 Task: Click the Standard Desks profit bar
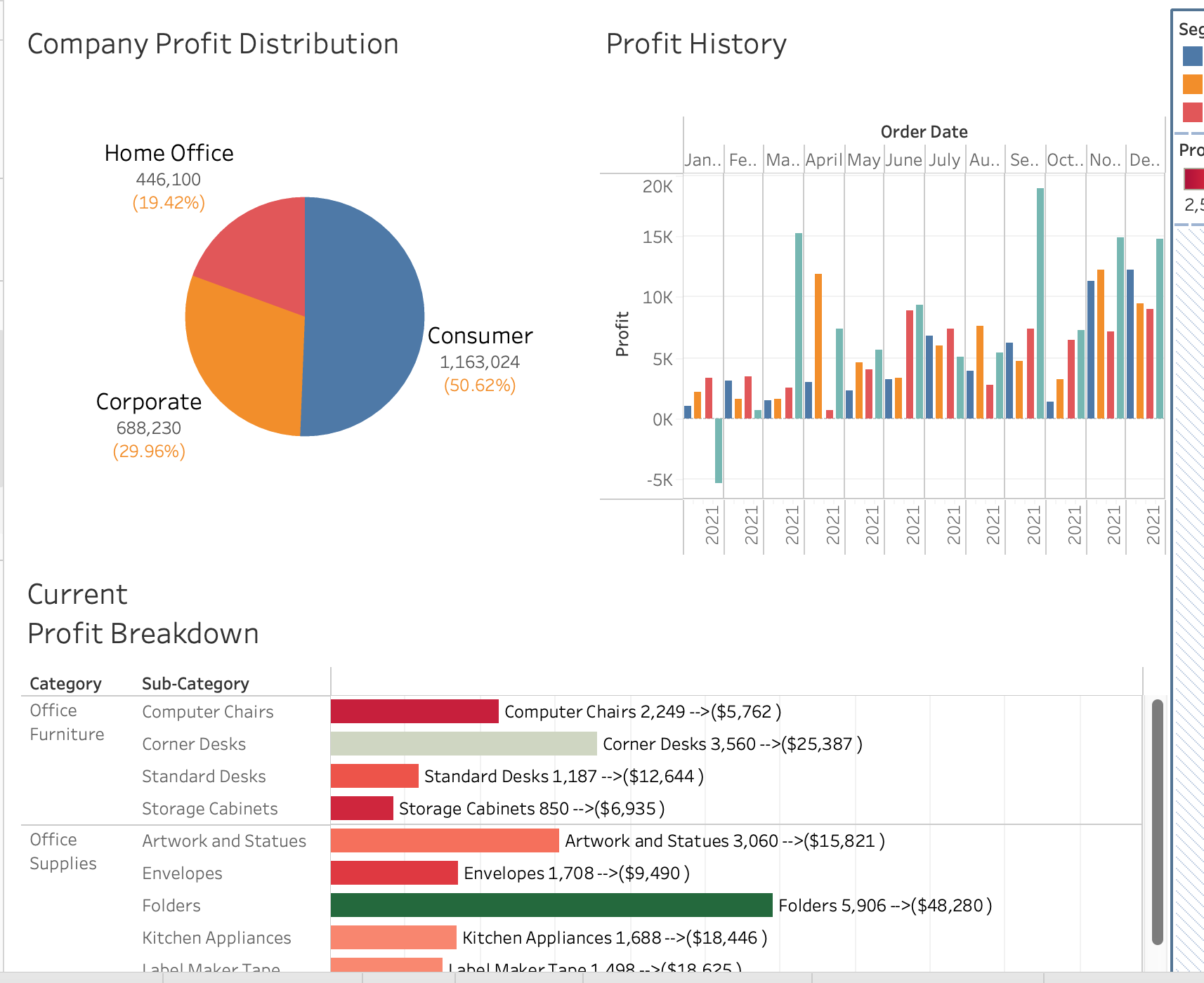(x=374, y=776)
